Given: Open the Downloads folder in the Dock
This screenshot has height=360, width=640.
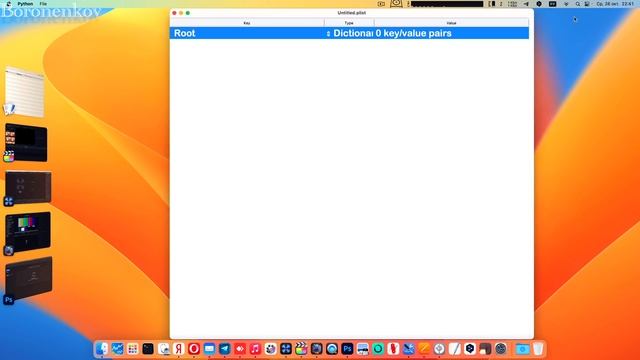Looking at the screenshot, I should pos(522,349).
